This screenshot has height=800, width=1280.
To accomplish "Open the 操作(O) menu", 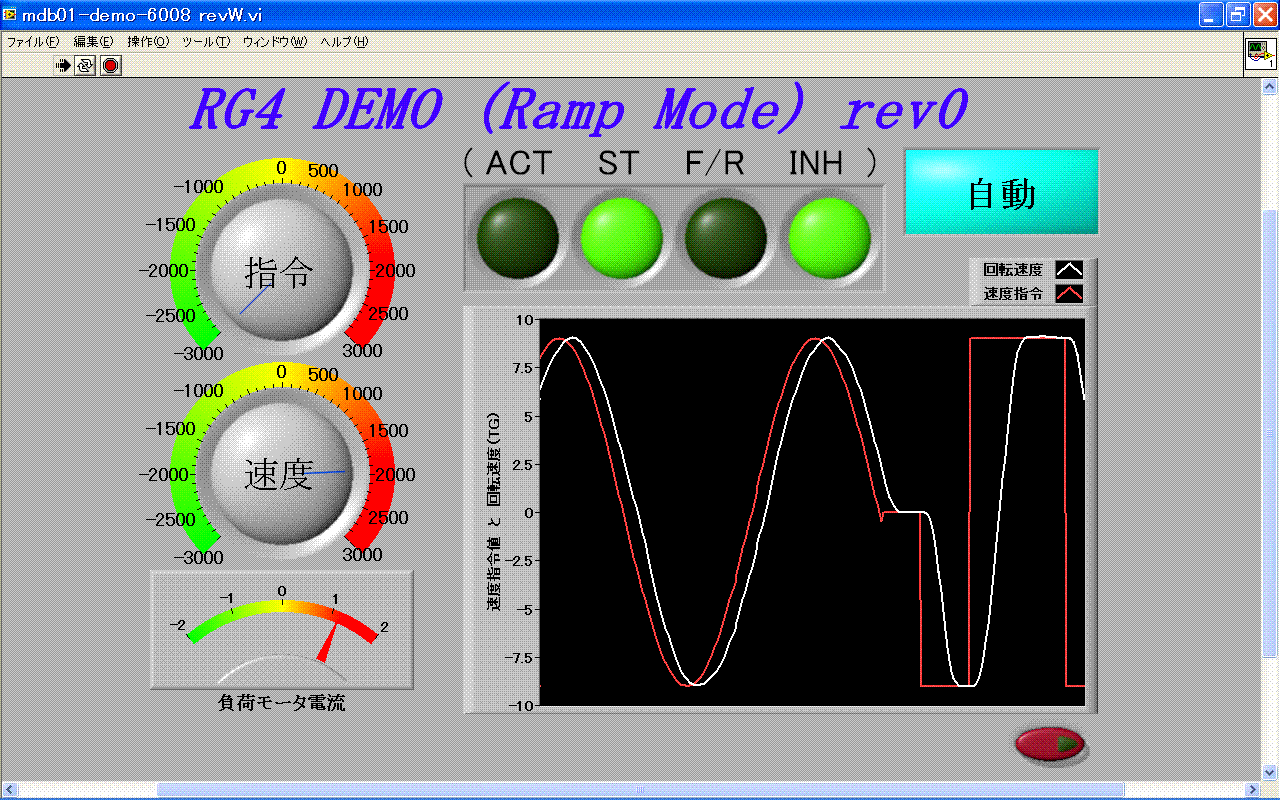I will [x=148, y=42].
